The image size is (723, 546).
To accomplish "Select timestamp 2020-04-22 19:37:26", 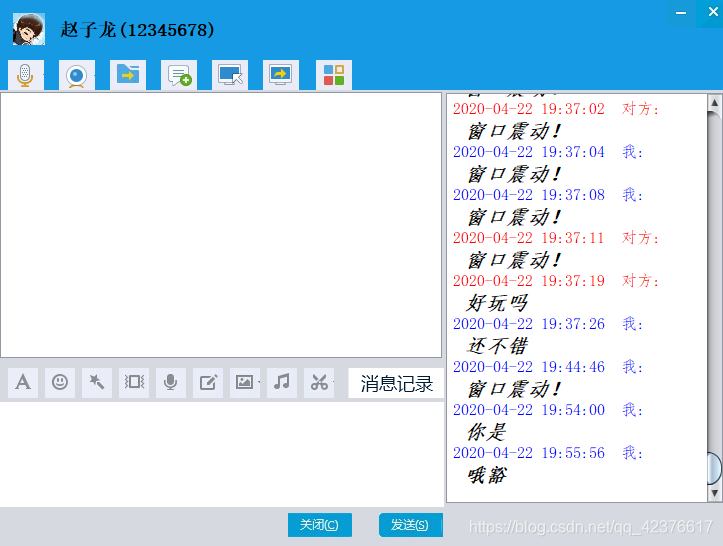I will pos(528,324).
